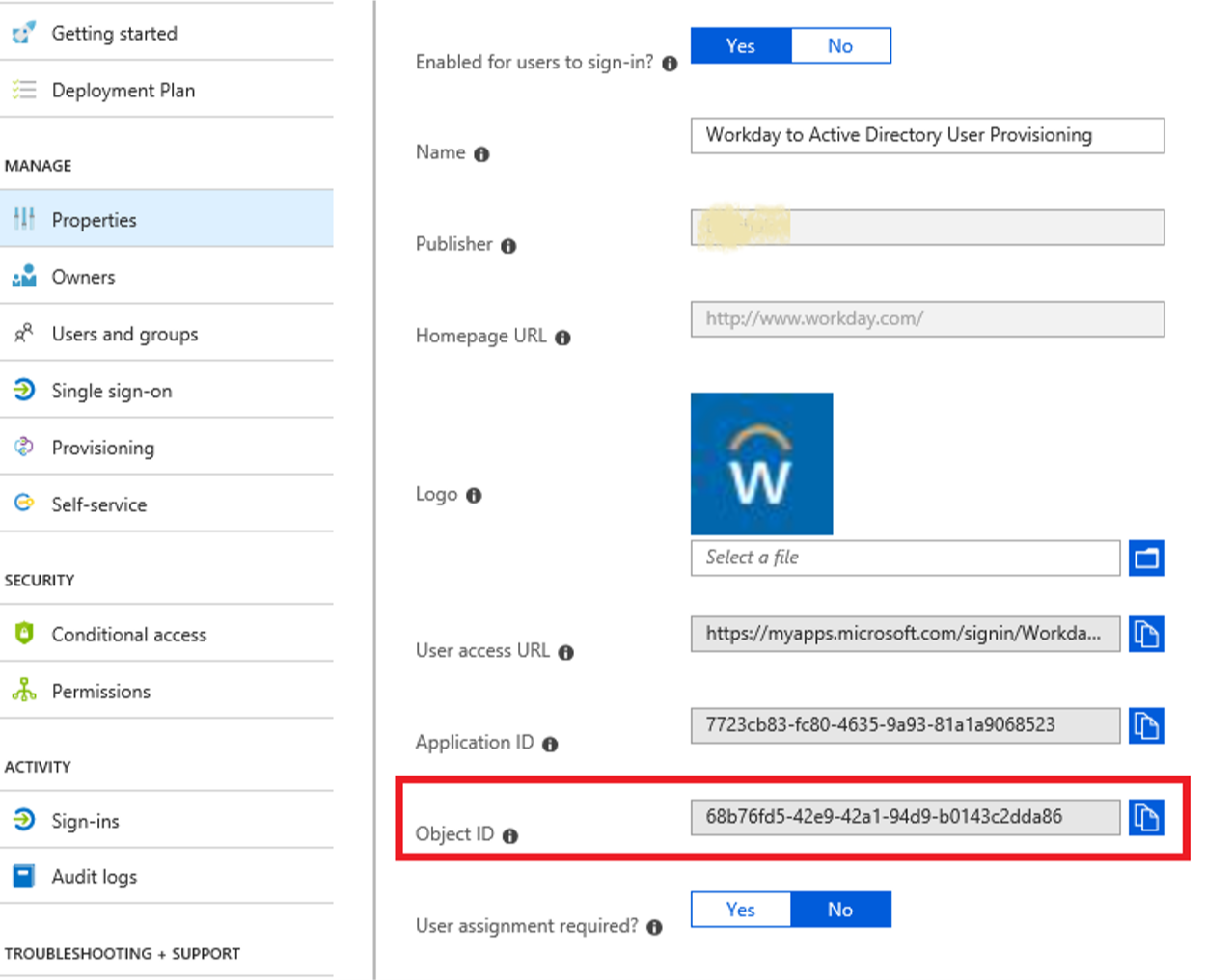Click the Object ID field
The height and width of the screenshot is (980, 1205).
click(x=905, y=817)
